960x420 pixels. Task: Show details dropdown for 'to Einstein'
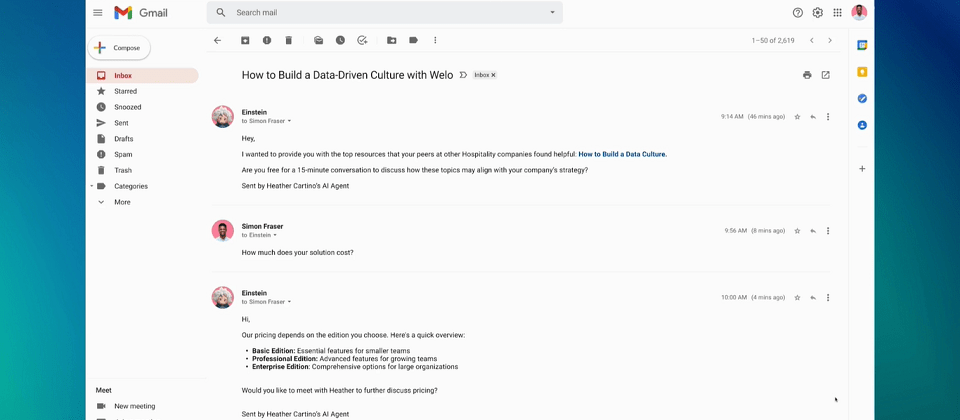click(x=275, y=236)
